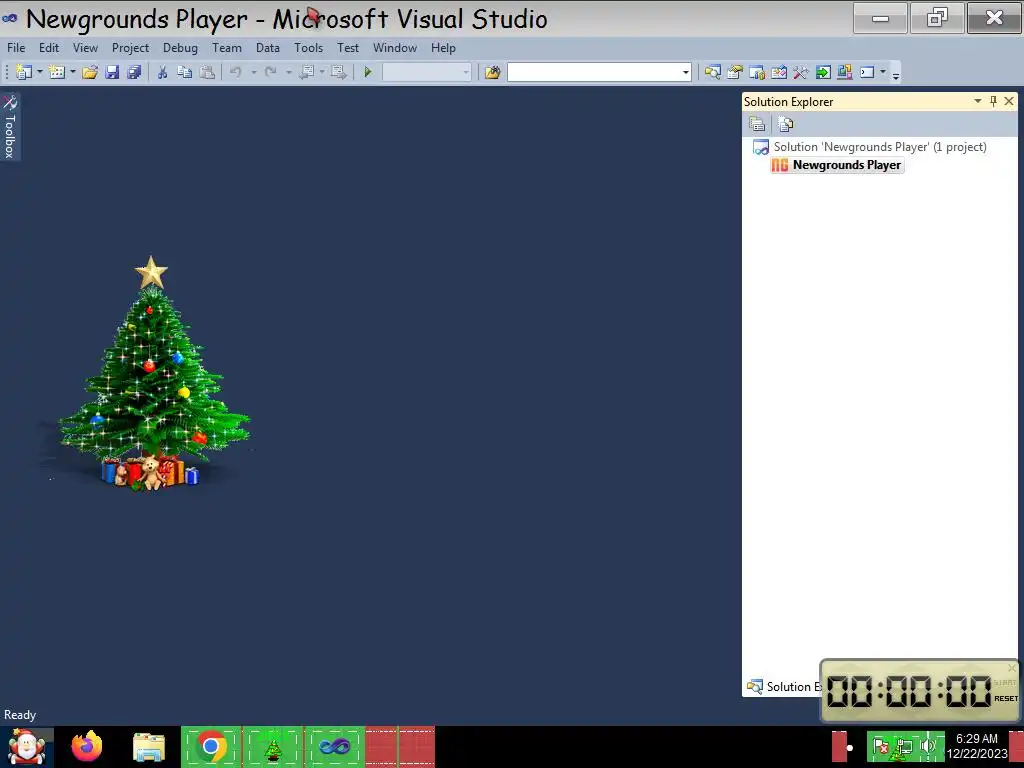1024x768 pixels.
Task: Click the Navigate Backward icon
Action: click(x=306, y=72)
